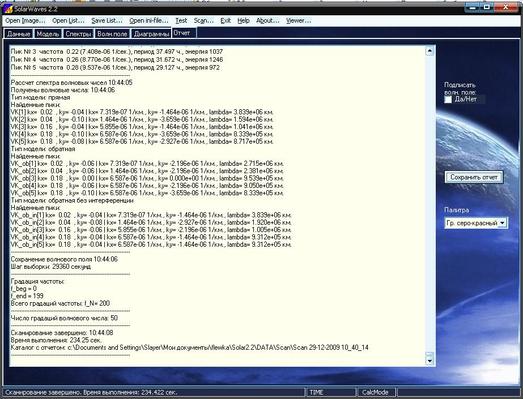The height and width of the screenshot is (399, 523).
Task: Click the report scrollbar up arrow
Action: coord(430,51)
